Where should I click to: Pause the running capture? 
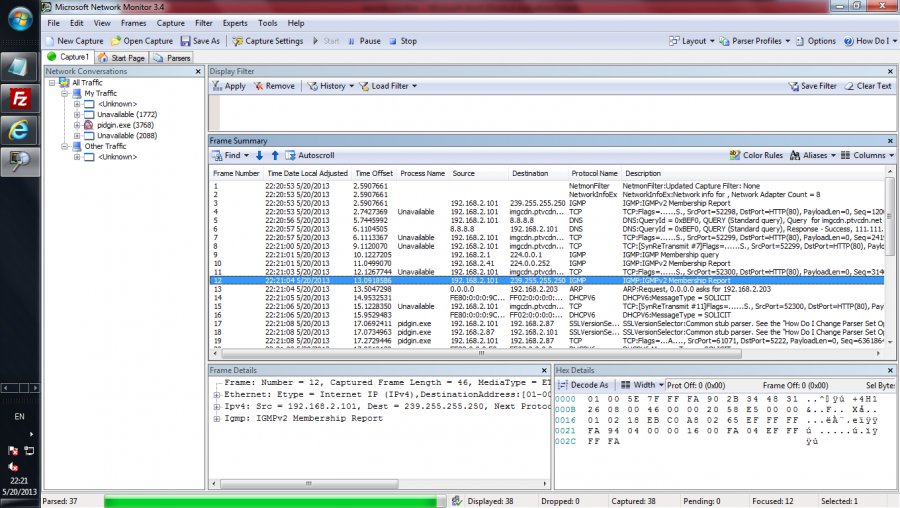click(364, 41)
